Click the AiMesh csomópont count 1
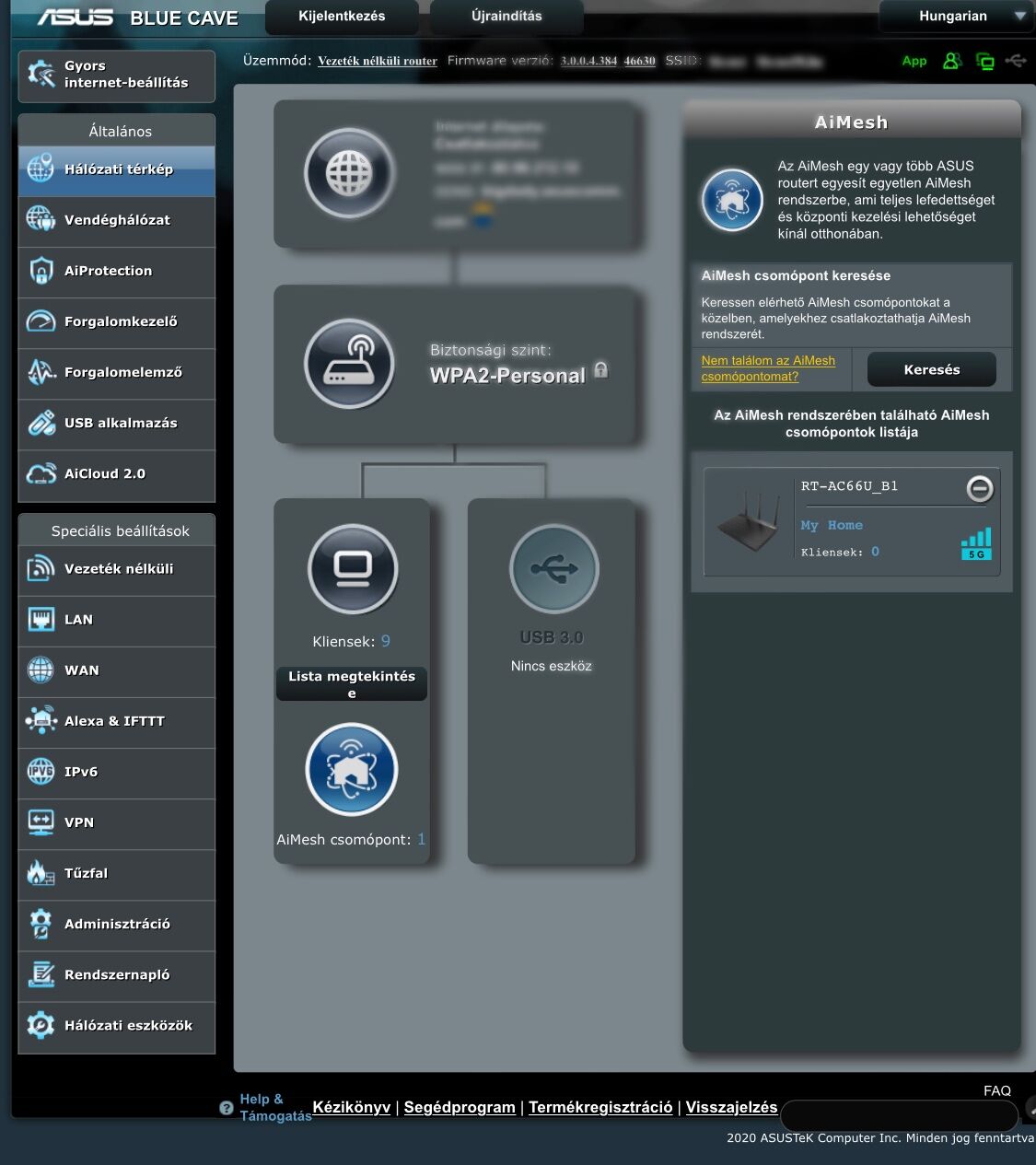This screenshot has width=1036, height=1165. point(422,839)
